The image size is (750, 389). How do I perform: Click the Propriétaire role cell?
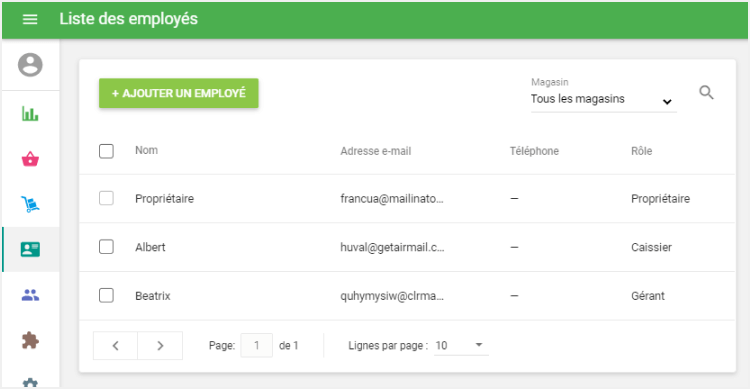(661, 199)
